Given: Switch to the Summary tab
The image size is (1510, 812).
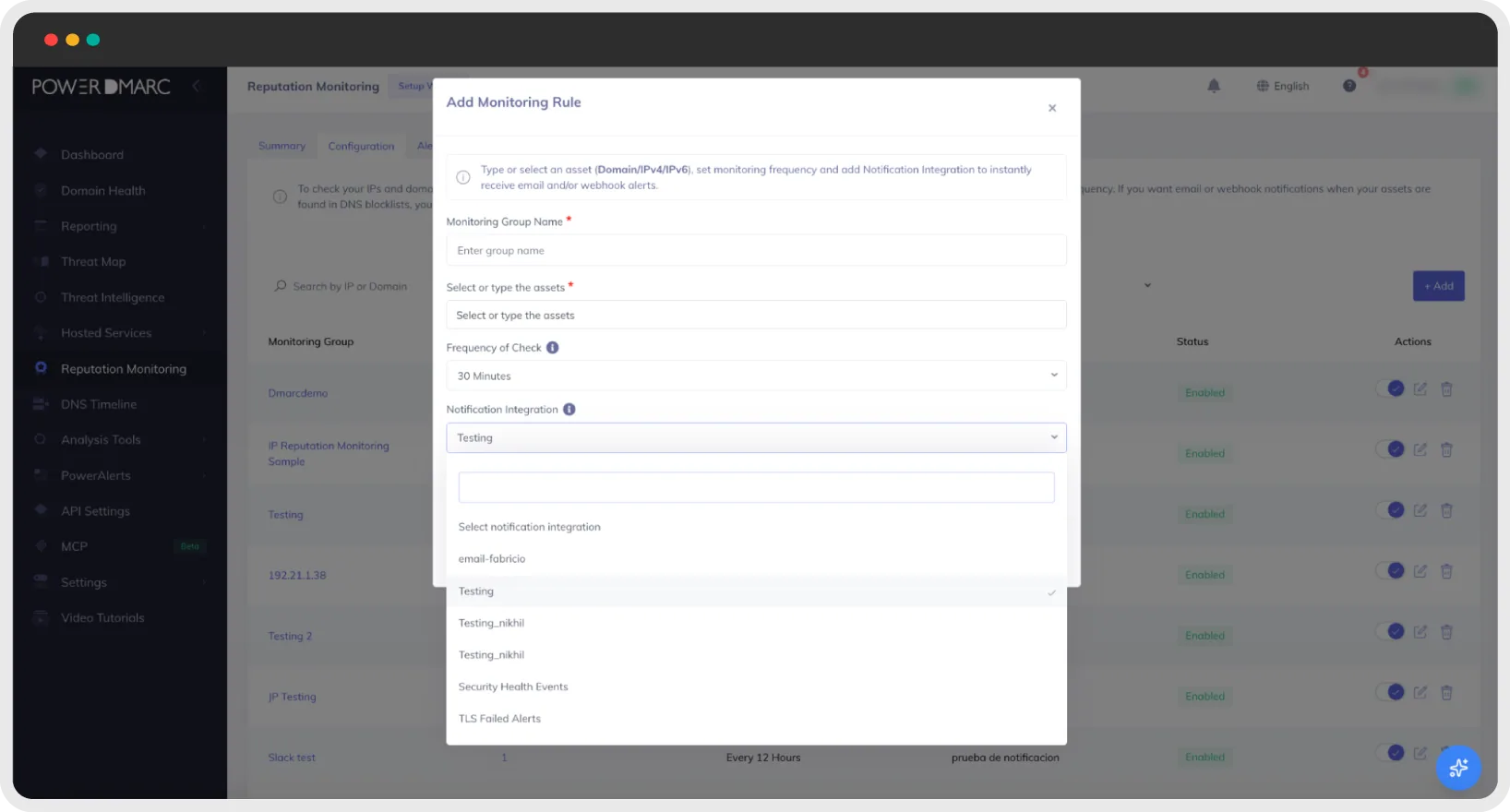Looking at the screenshot, I should [282, 146].
